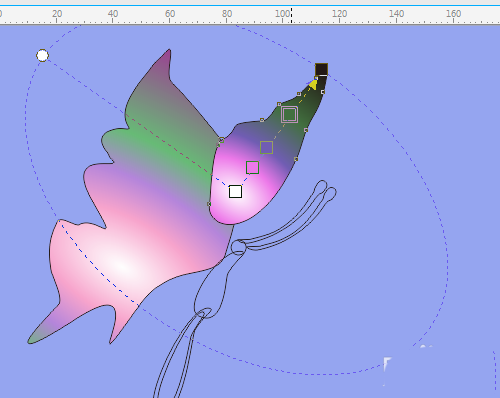Click the white circular gradient handle
The height and width of the screenshot is (398, 500).
pyautogui.click(x=42, y=55)
